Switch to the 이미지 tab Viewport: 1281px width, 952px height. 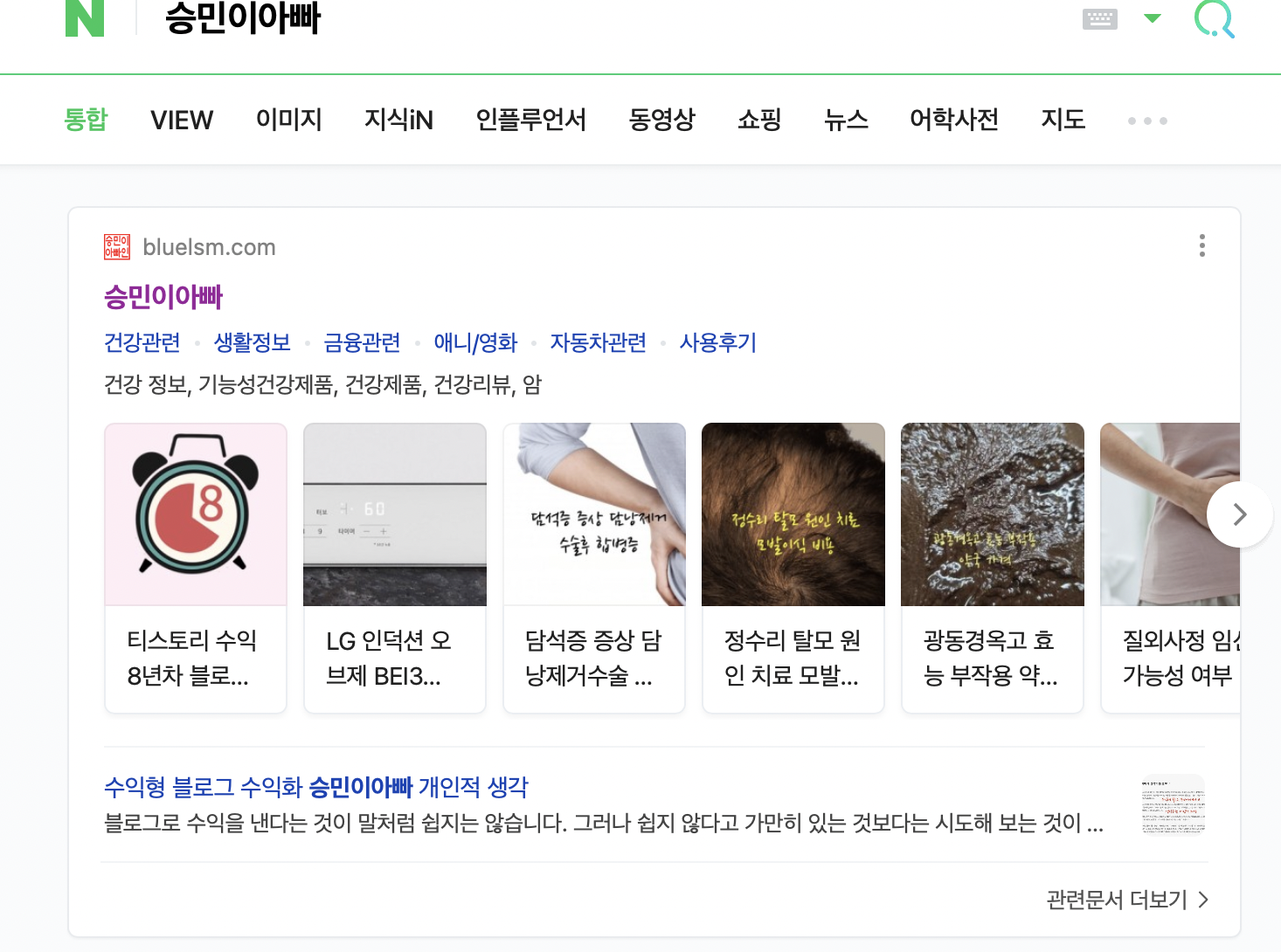289,120
